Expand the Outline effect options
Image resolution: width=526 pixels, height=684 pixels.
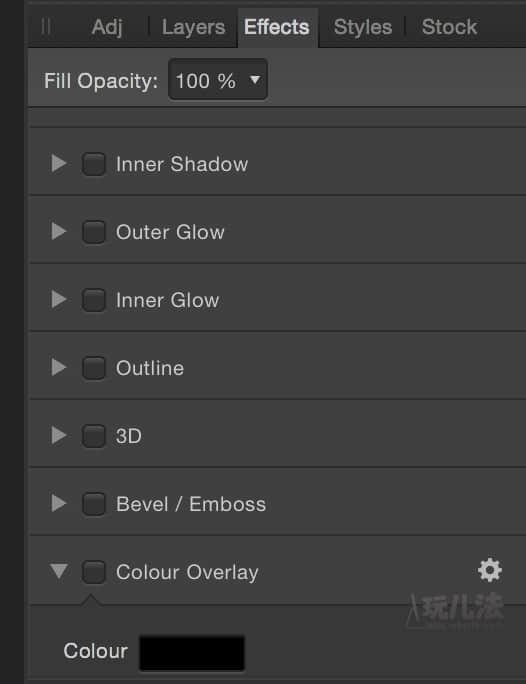(58, 367)
